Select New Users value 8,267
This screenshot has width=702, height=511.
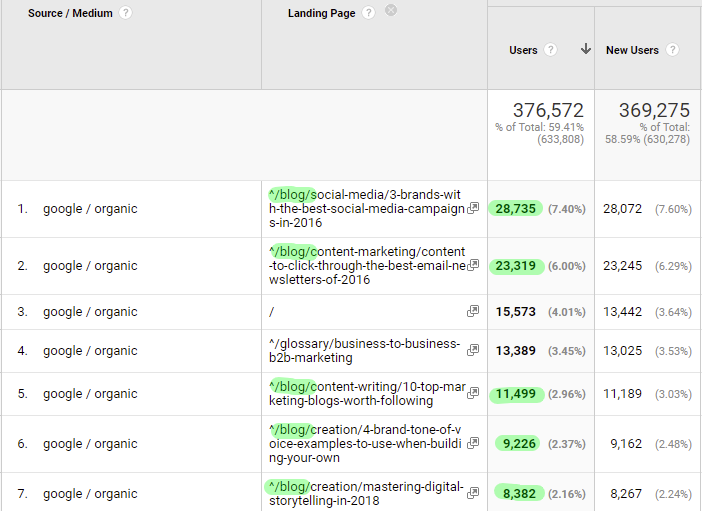(x=626, y=494)
